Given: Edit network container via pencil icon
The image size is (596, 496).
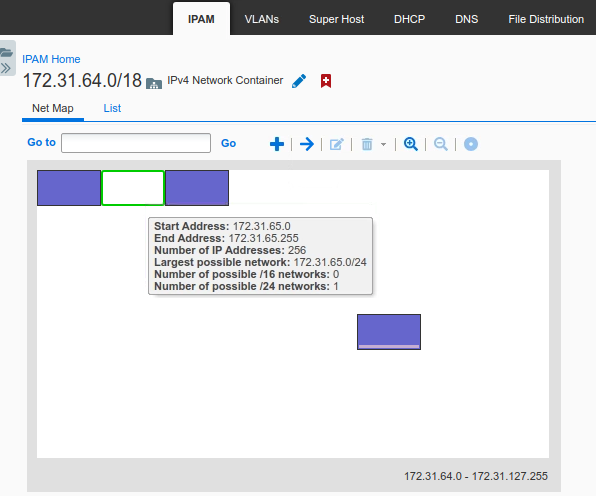Looking at the screenshot, I should click(x=299, y=81).
